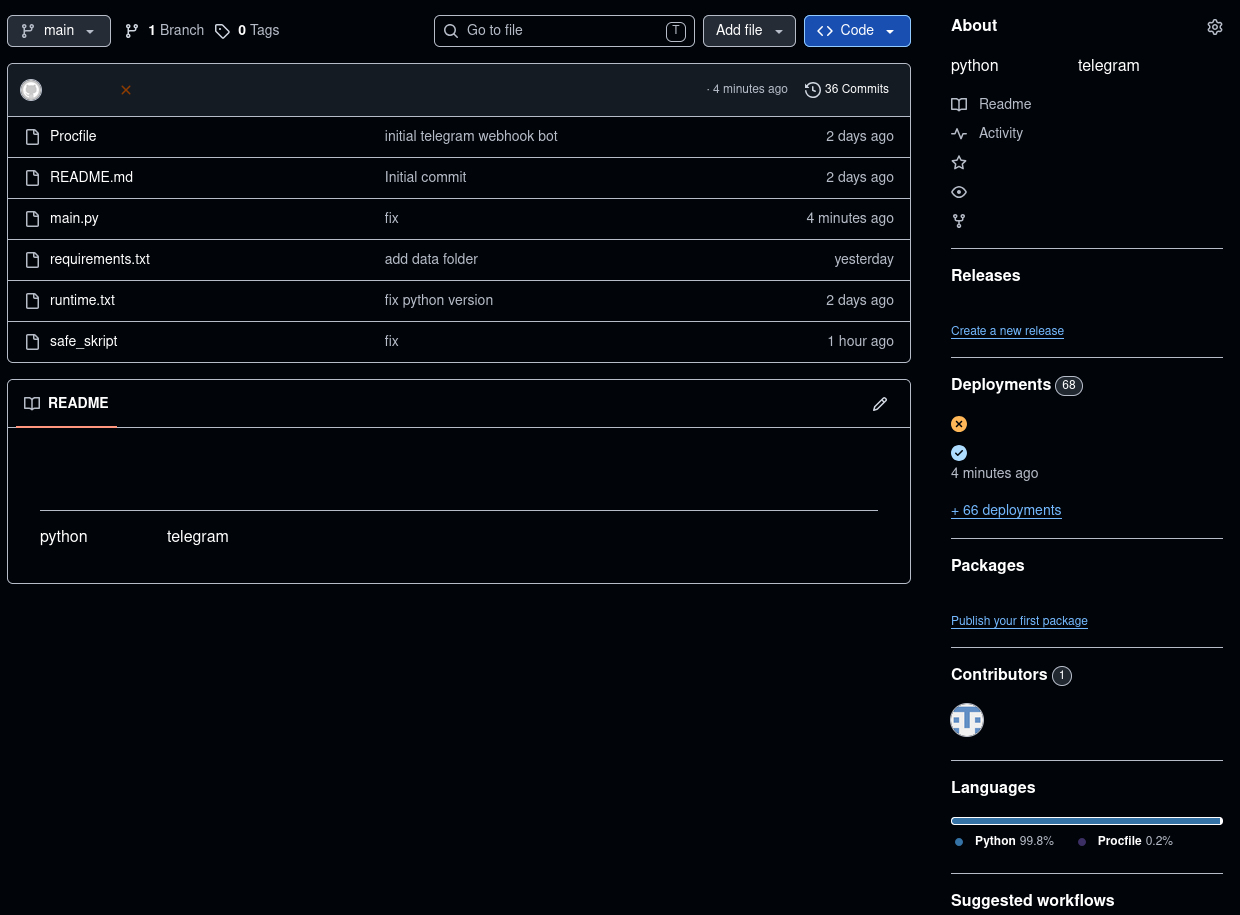Open the Releases heading
The image size is (1240, 915).
(986, 275)
